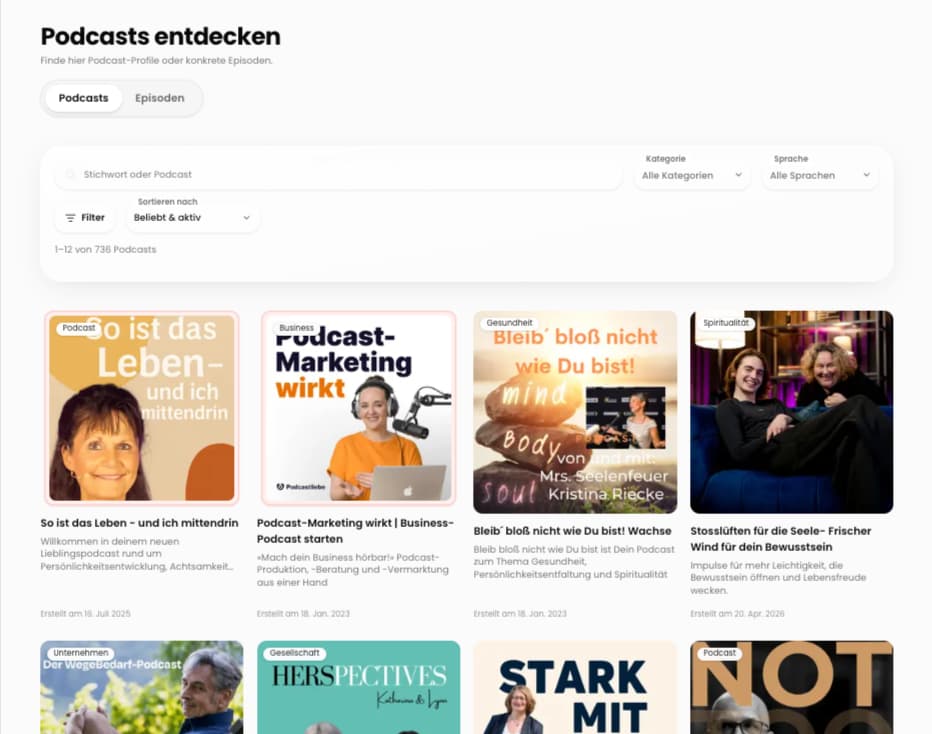Focus the Stichwort oder Podcast search field
This screenshot has height=734, width=932.
click(x=338, y=175)
